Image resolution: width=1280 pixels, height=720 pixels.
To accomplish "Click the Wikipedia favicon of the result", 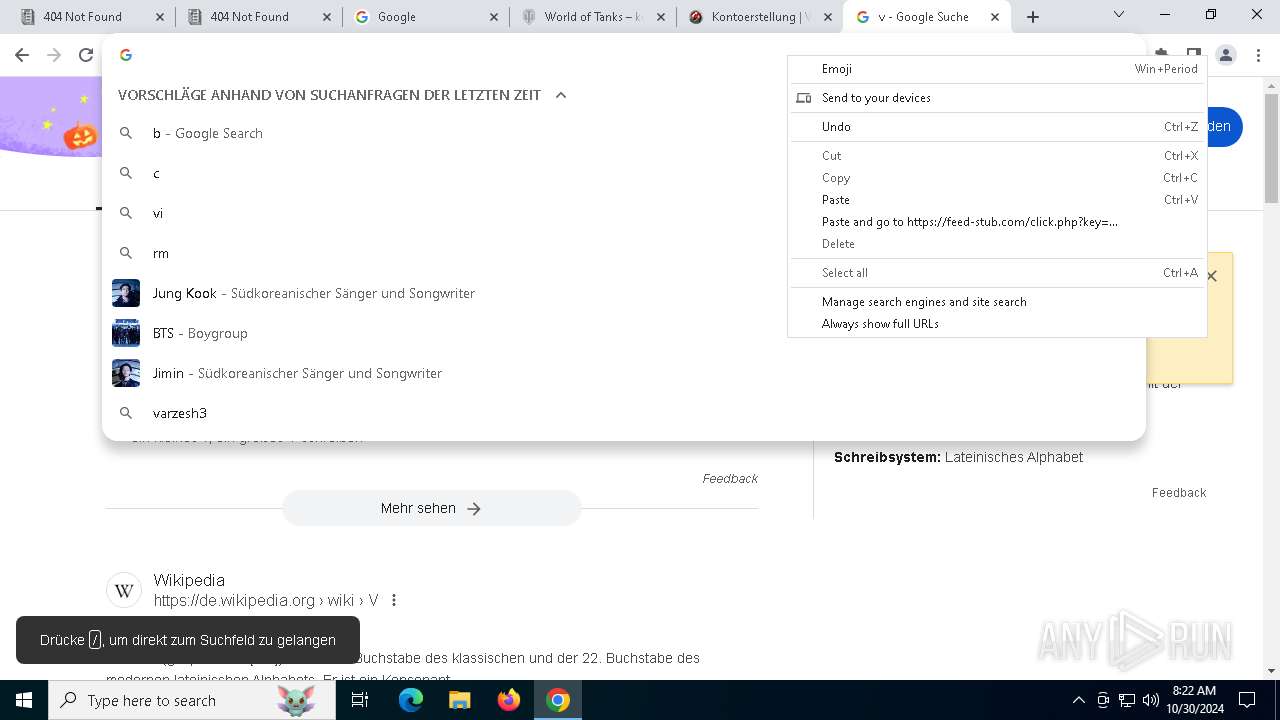I will pyautogui.click(x=124, y=591).
